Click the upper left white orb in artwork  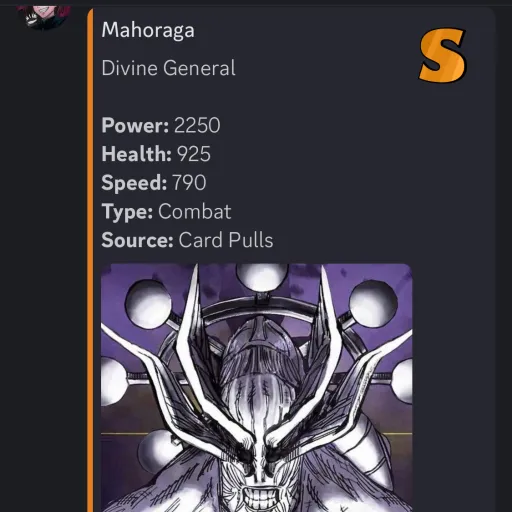tap(148, 302)
